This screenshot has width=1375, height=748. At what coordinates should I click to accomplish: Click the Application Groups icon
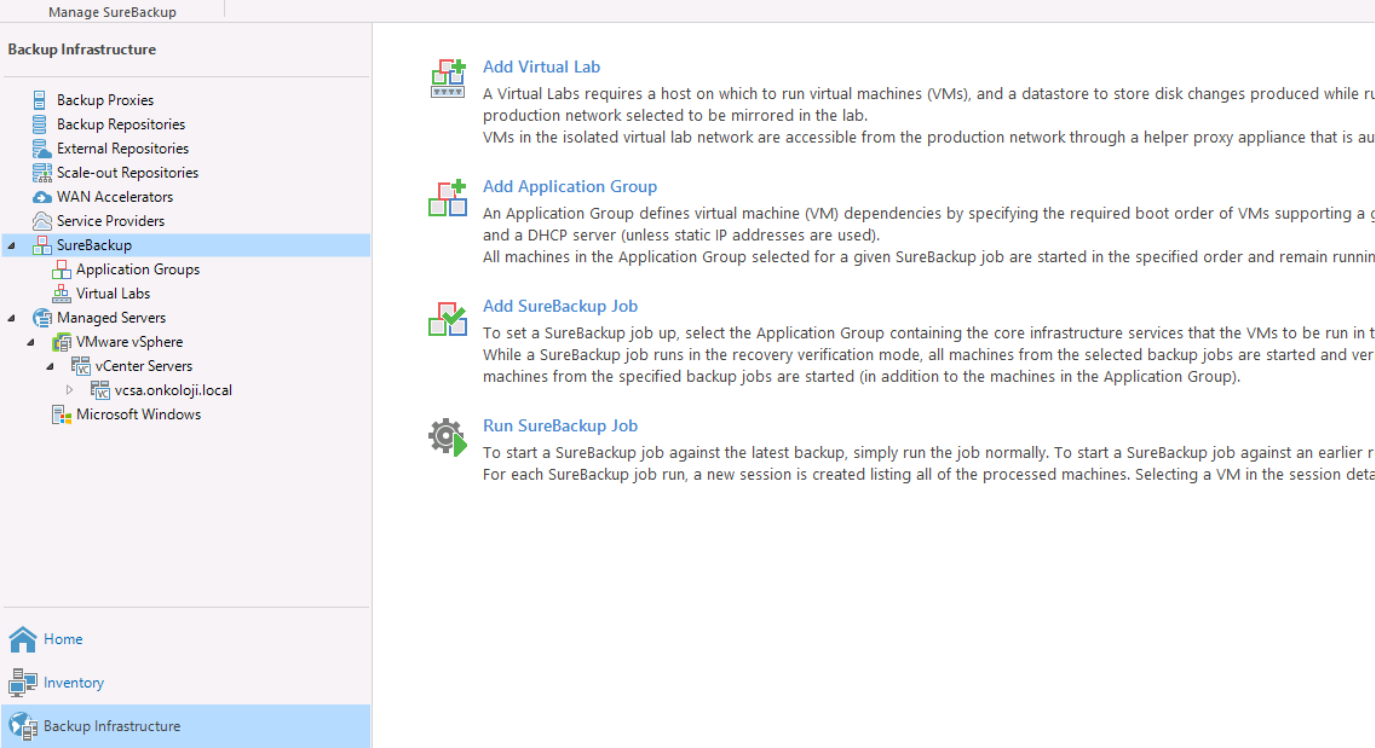[x=61, y=269]
